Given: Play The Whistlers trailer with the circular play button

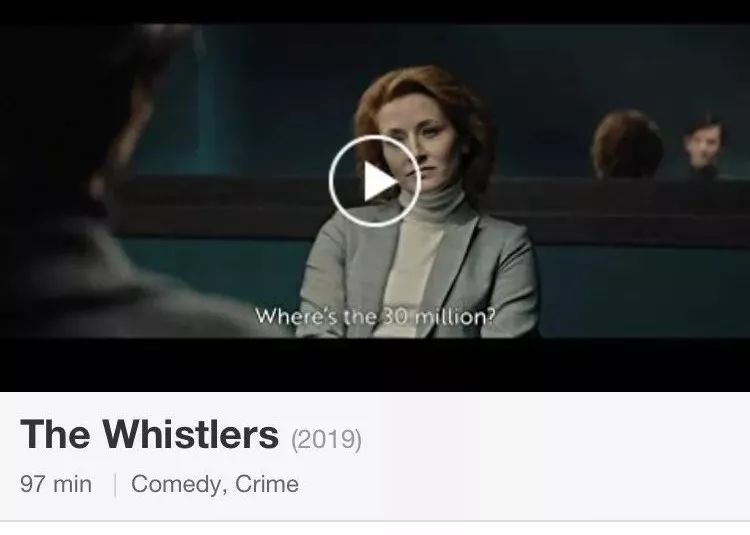Looking at the screenshot, I should [375, 181].
